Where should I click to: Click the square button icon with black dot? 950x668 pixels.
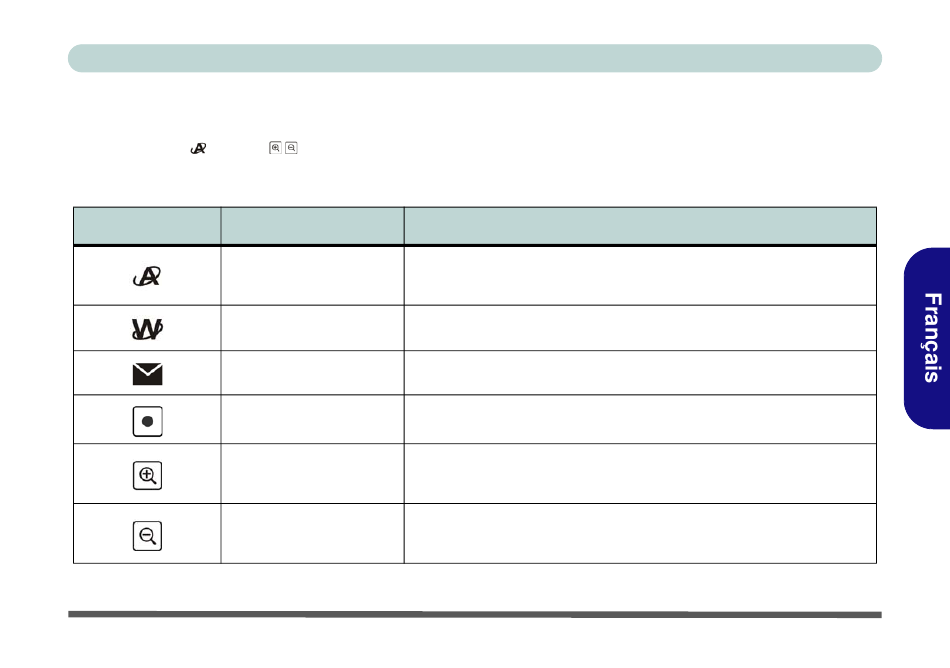(147, 422)
